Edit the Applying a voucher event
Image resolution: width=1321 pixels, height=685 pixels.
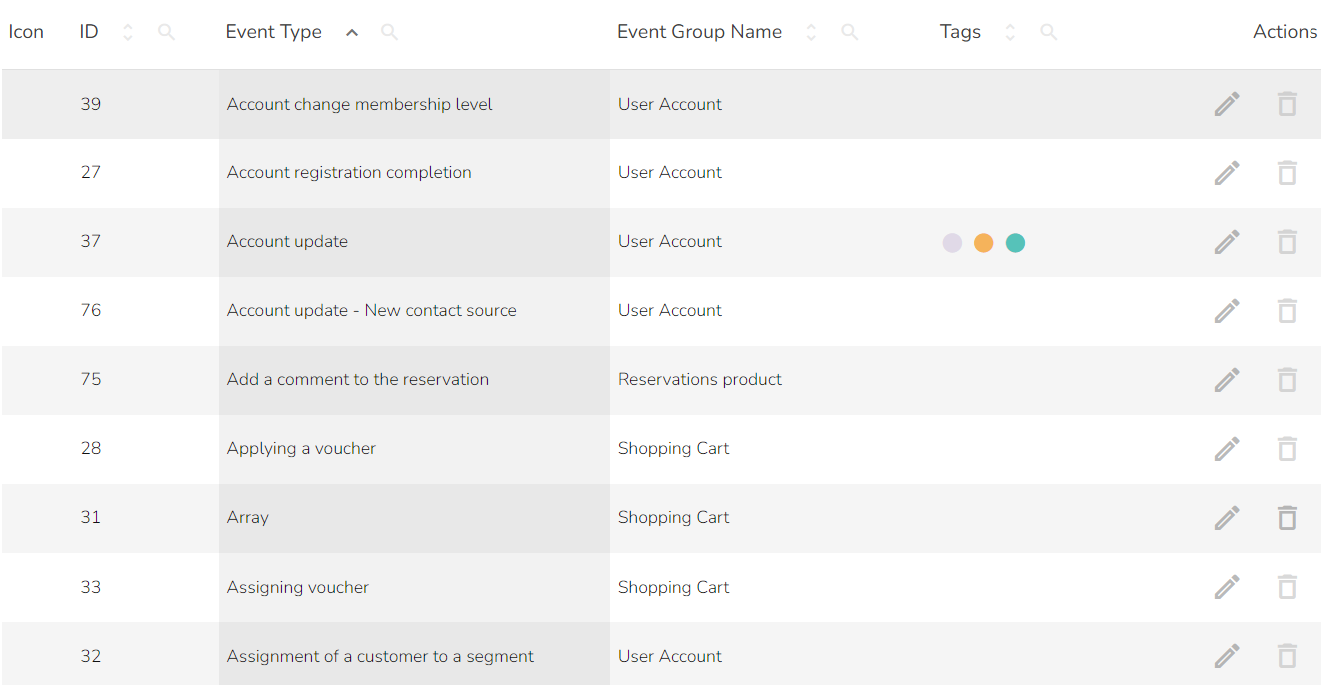pos(1227,449)
